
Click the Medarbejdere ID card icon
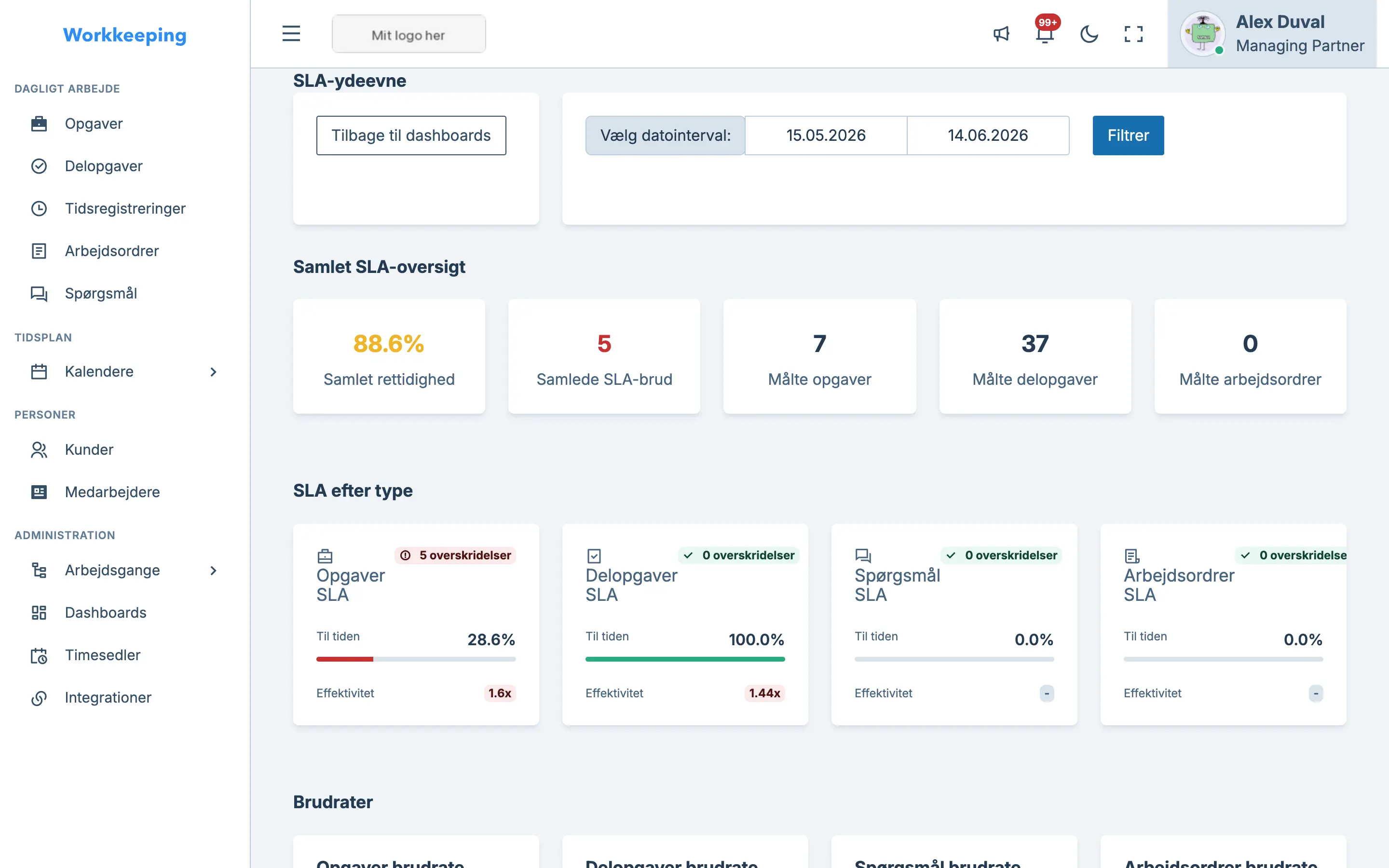(39, 492)
